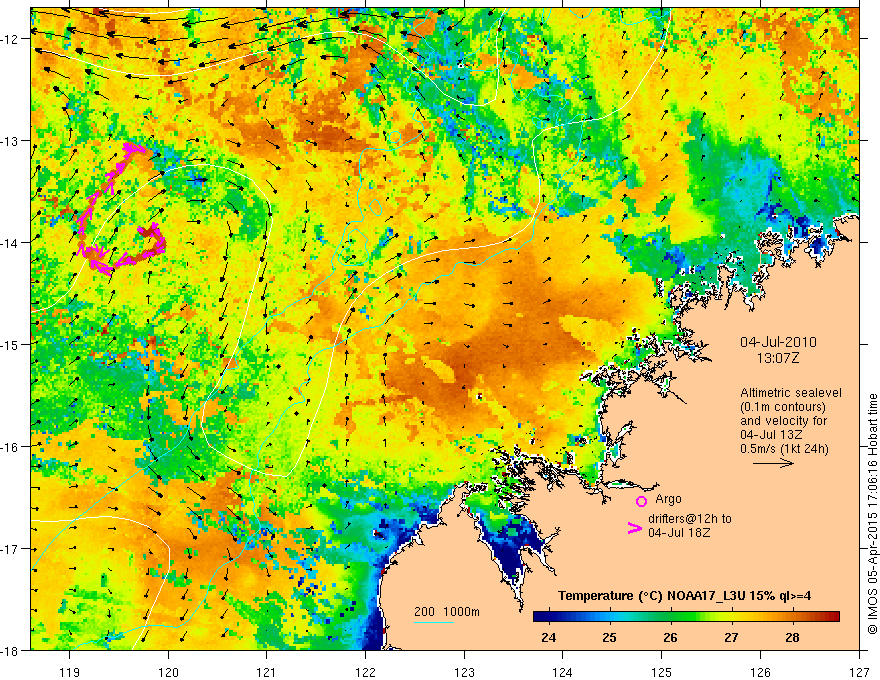This screenshot has width=880, height=680.
Task: Click the longitude label 127
Action: point(859,672)
